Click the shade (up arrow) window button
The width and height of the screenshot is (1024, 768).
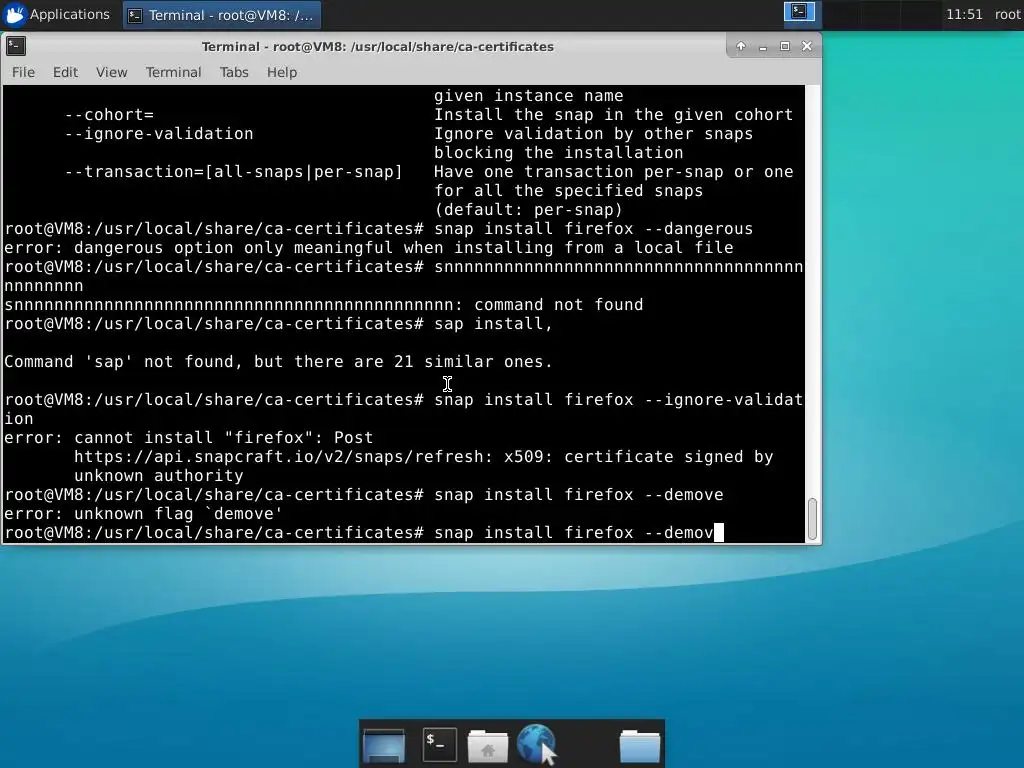741,46
